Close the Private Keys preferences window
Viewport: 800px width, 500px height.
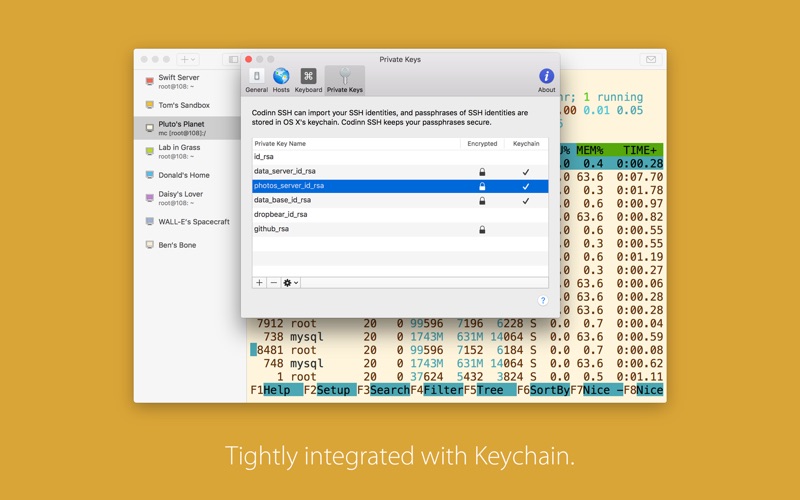pyautogui.click(x=248, y=59)
